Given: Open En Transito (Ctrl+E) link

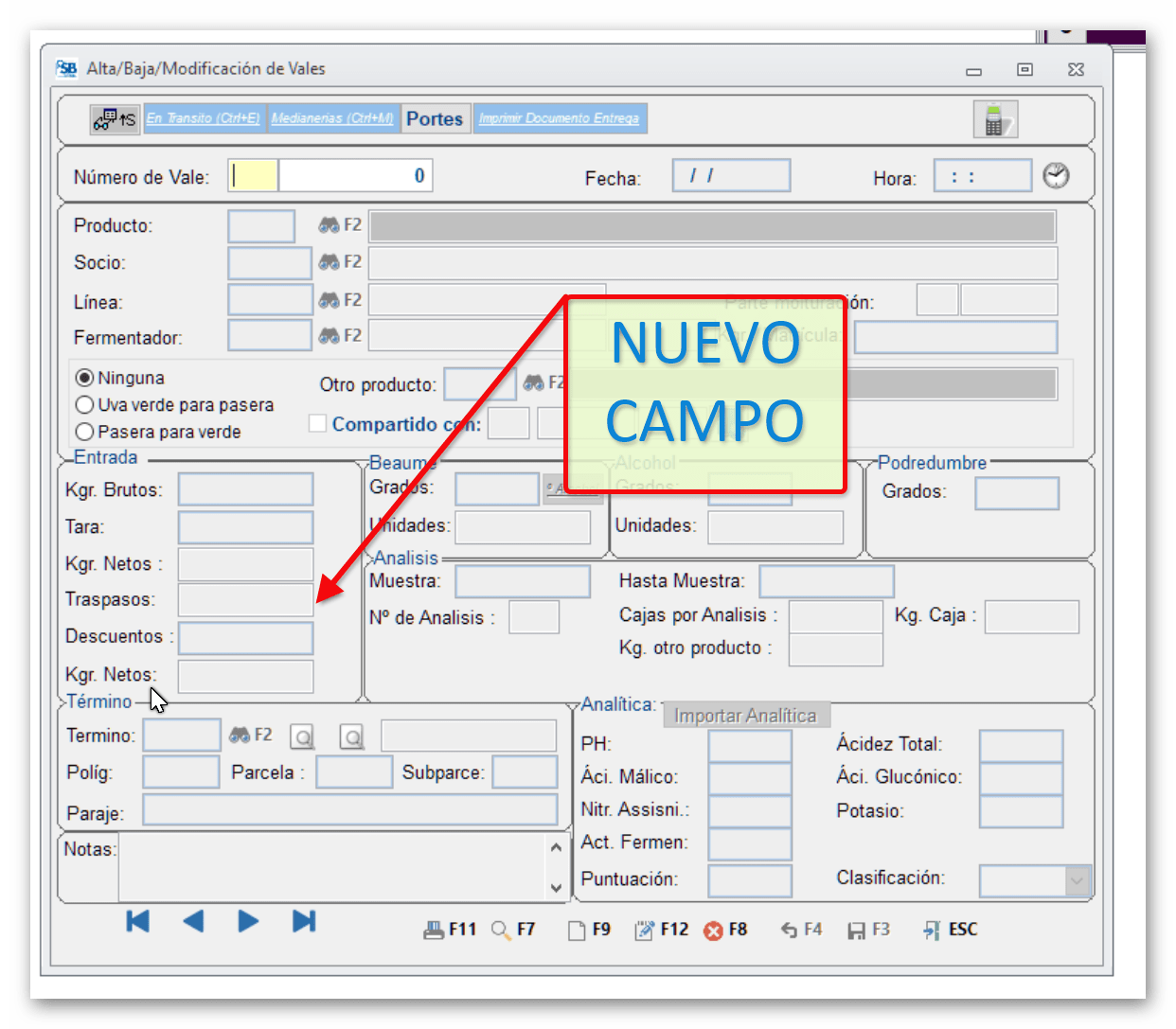Looking at the screenshot, I should point(203,118).
